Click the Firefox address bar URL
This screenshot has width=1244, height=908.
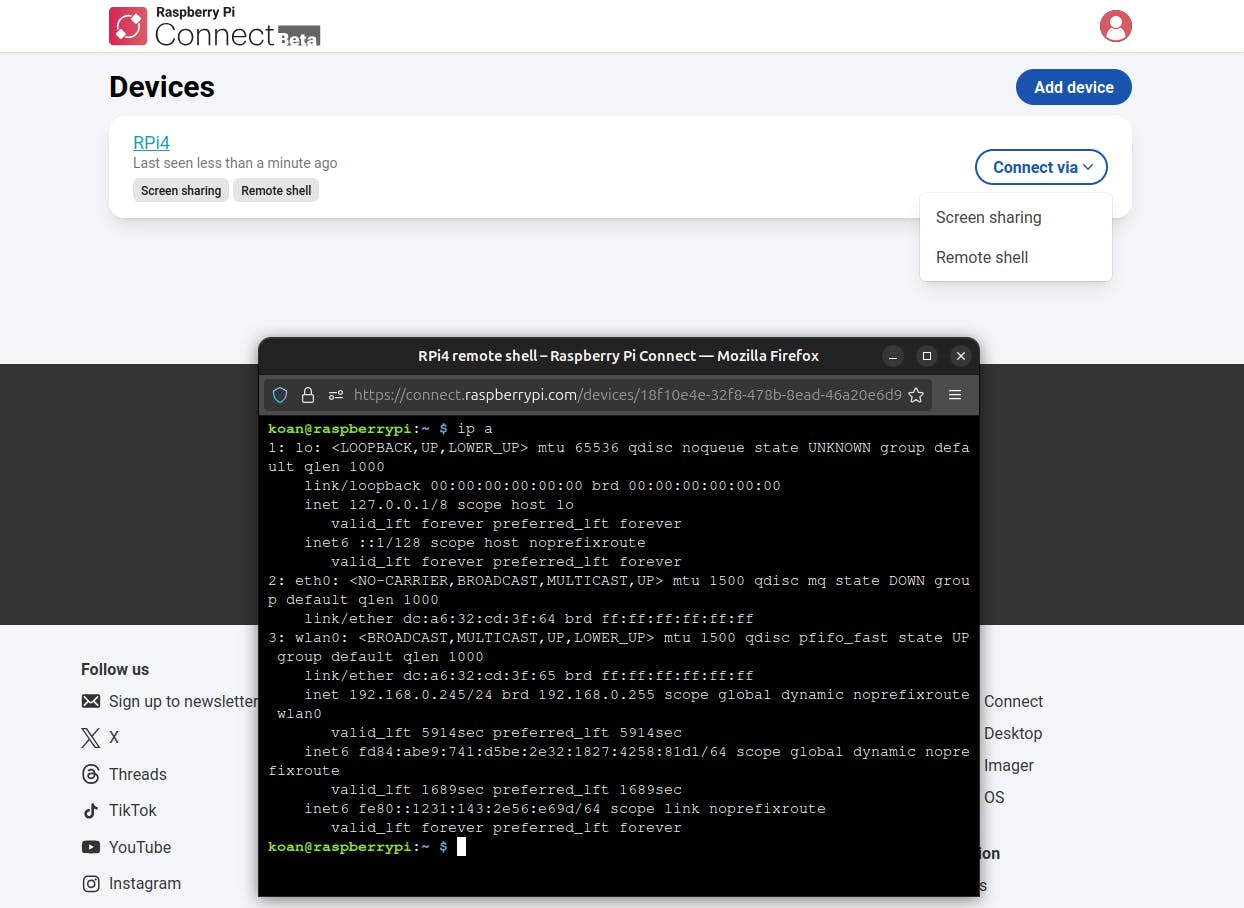[x=627, y=395]
